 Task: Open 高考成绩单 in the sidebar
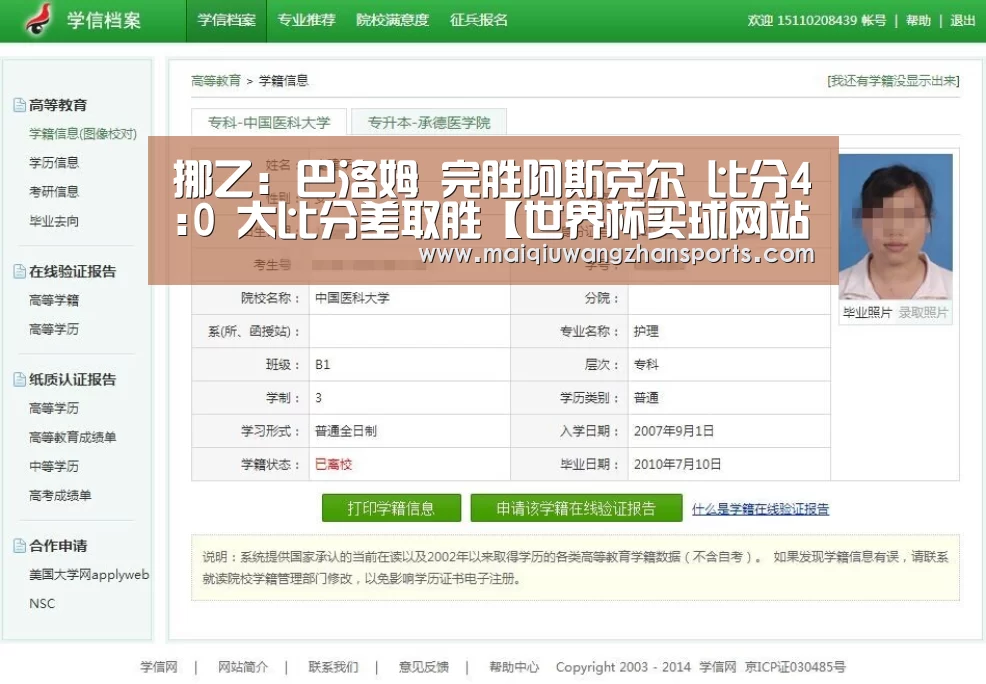(60, 495)
